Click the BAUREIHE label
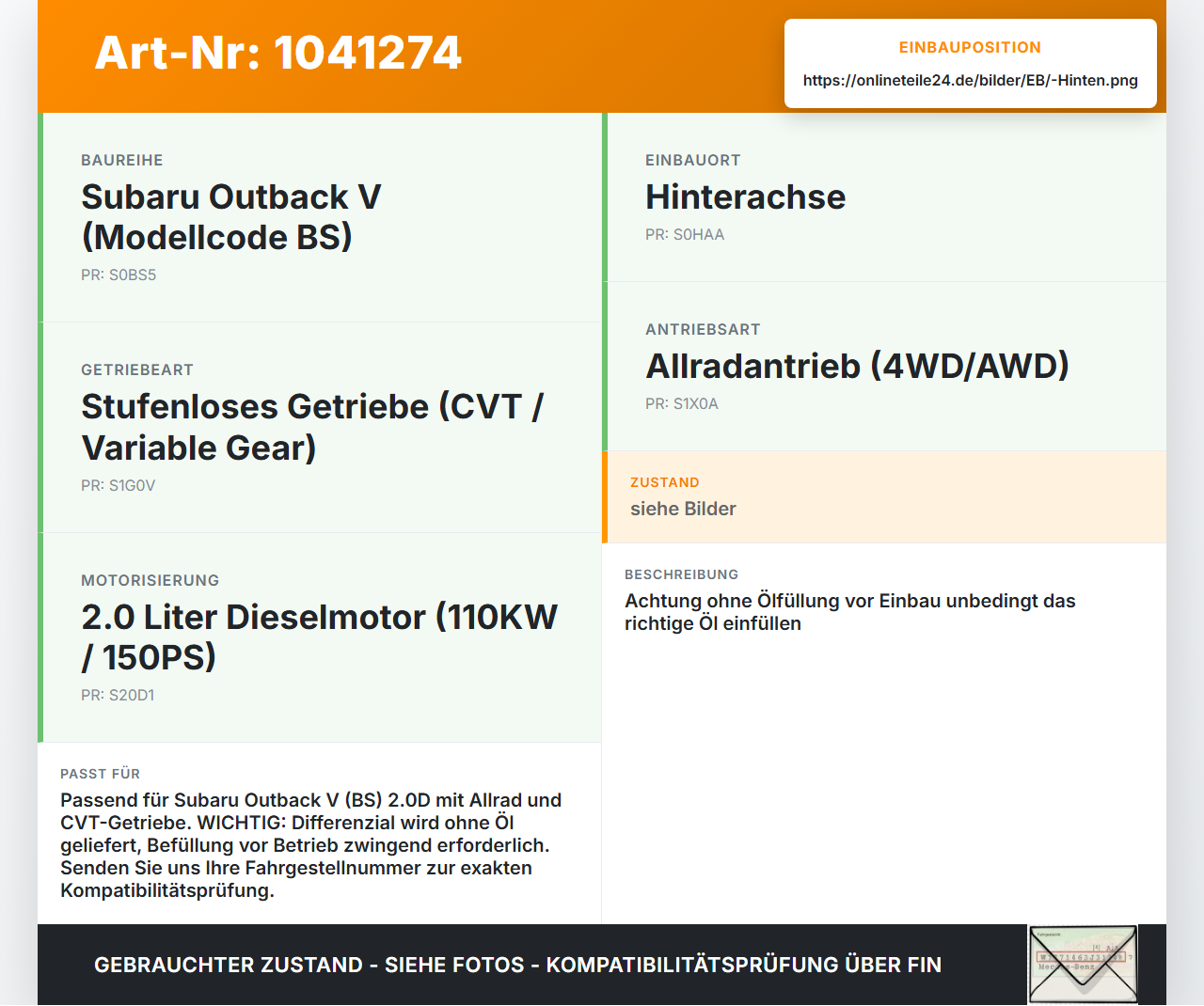Screen dimensions: 1204x1006 point(122,160)
